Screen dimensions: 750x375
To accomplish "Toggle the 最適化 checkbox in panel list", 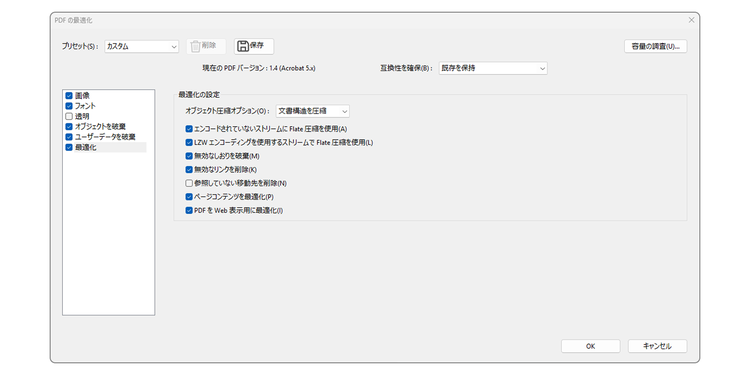I will coord(69,147).
